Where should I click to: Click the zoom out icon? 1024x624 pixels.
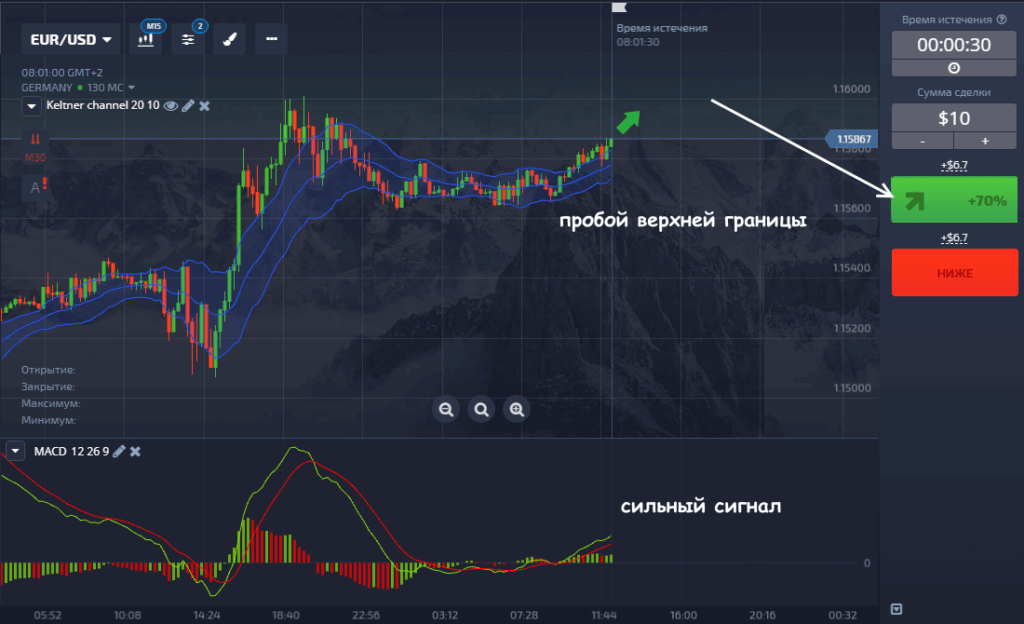pyautogui.click(x=445, y=409)
